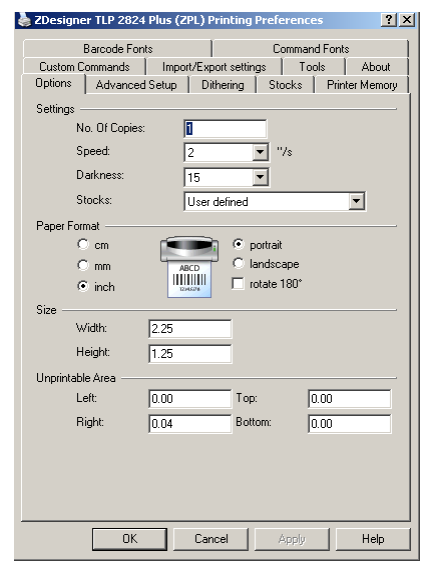Open the About tab
435x571 pixels.
[x=376, y=67]
